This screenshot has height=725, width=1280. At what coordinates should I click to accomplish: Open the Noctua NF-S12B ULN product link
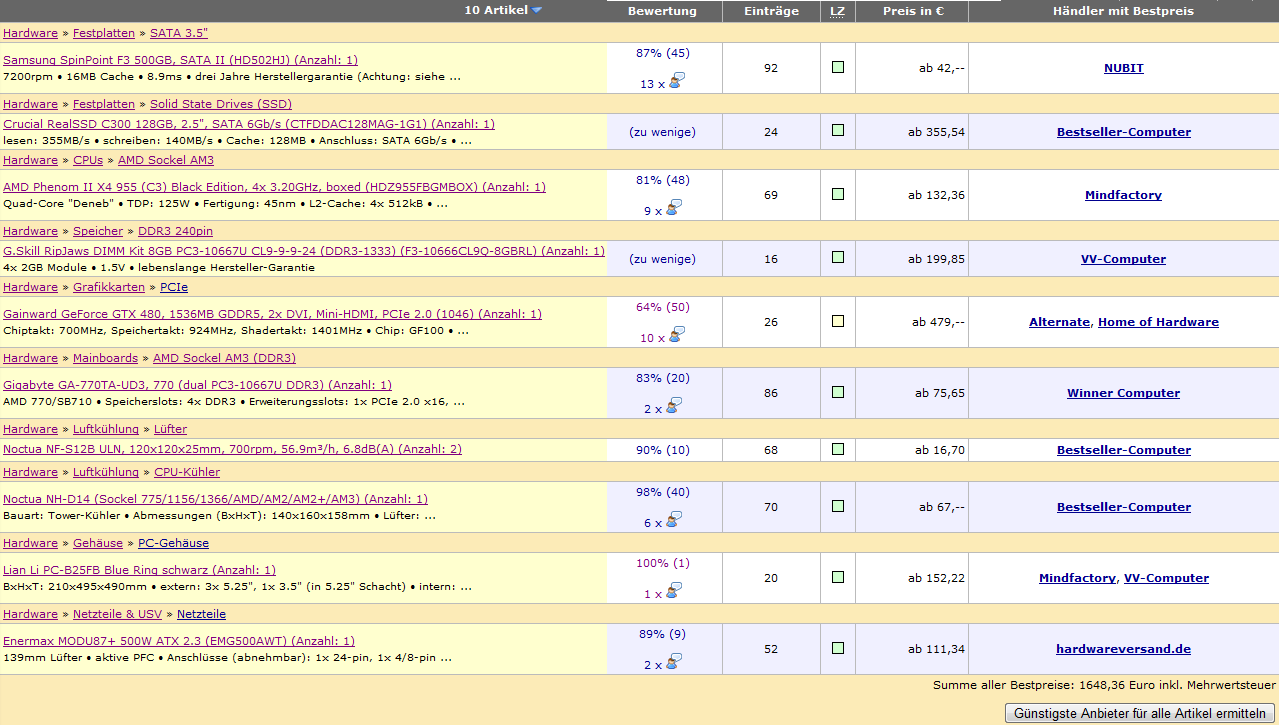click(232, 449)
